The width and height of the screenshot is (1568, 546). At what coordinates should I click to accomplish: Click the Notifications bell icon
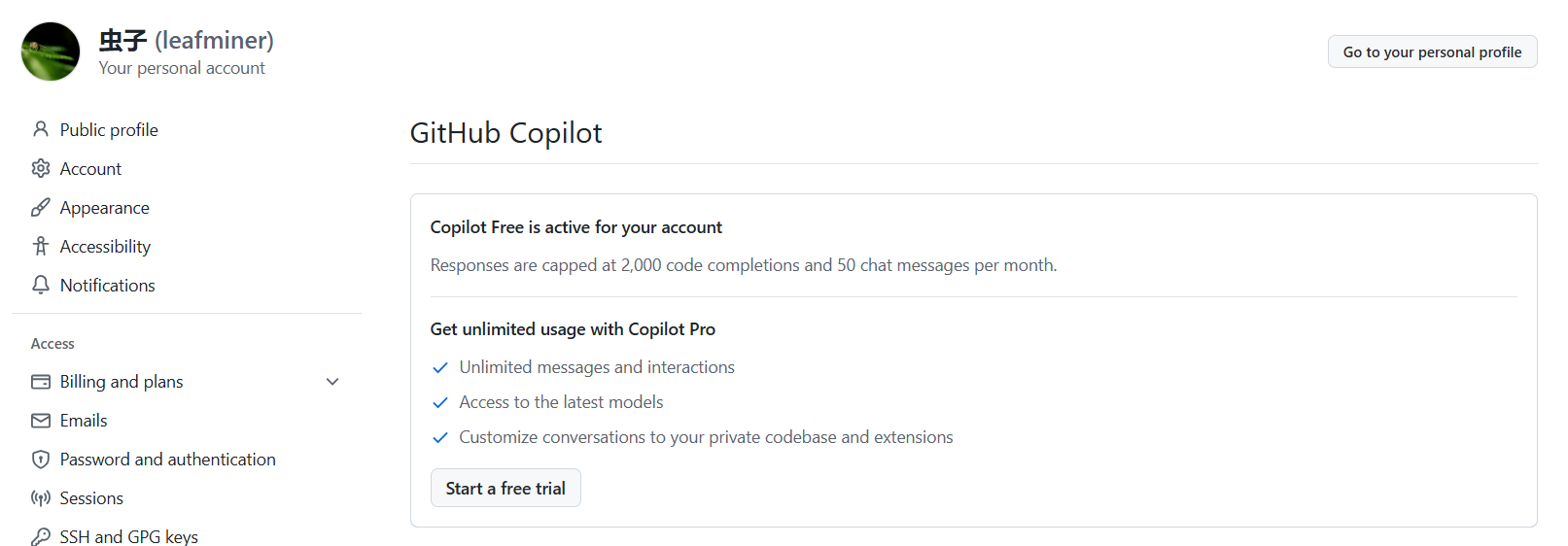(41, 285)
